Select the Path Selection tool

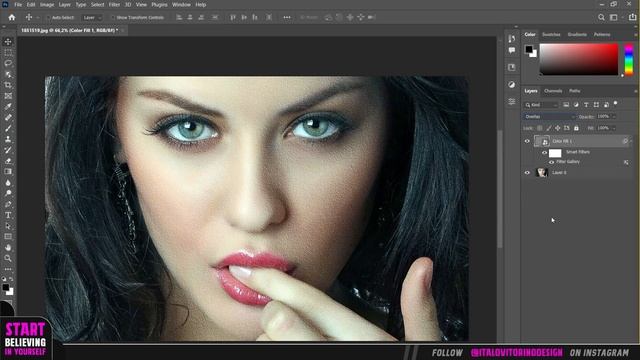8,226
